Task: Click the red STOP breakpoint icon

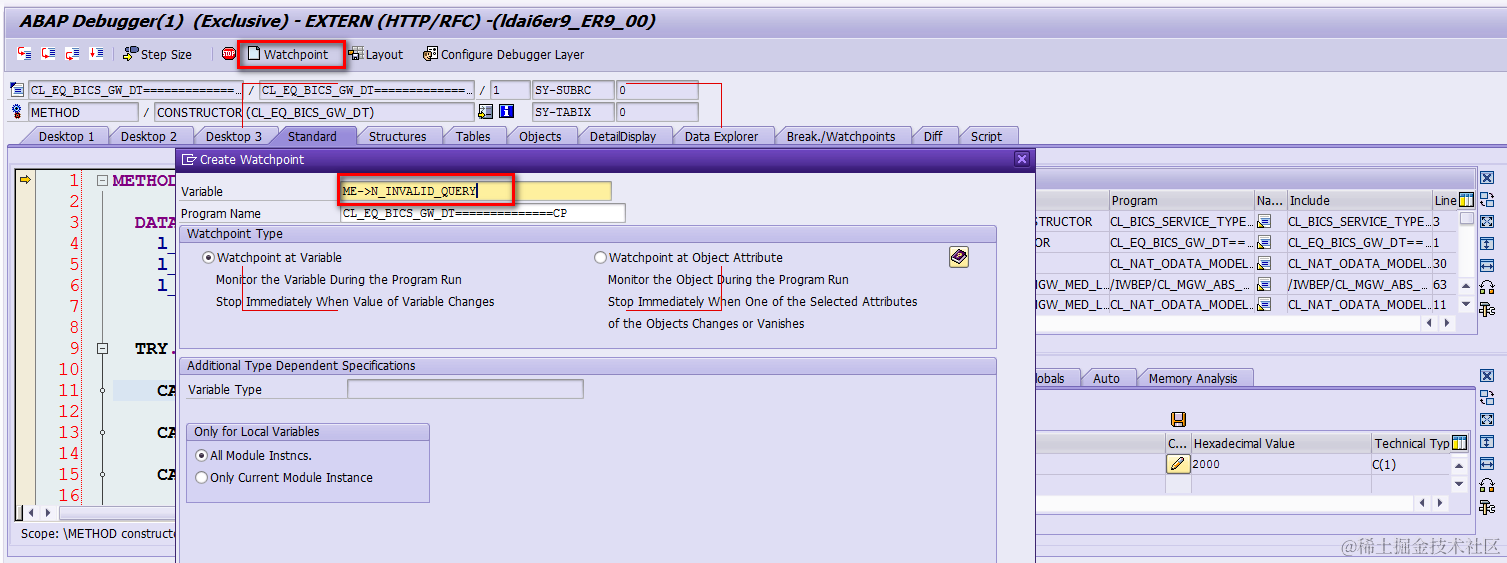Action: (x=229, y=54)
